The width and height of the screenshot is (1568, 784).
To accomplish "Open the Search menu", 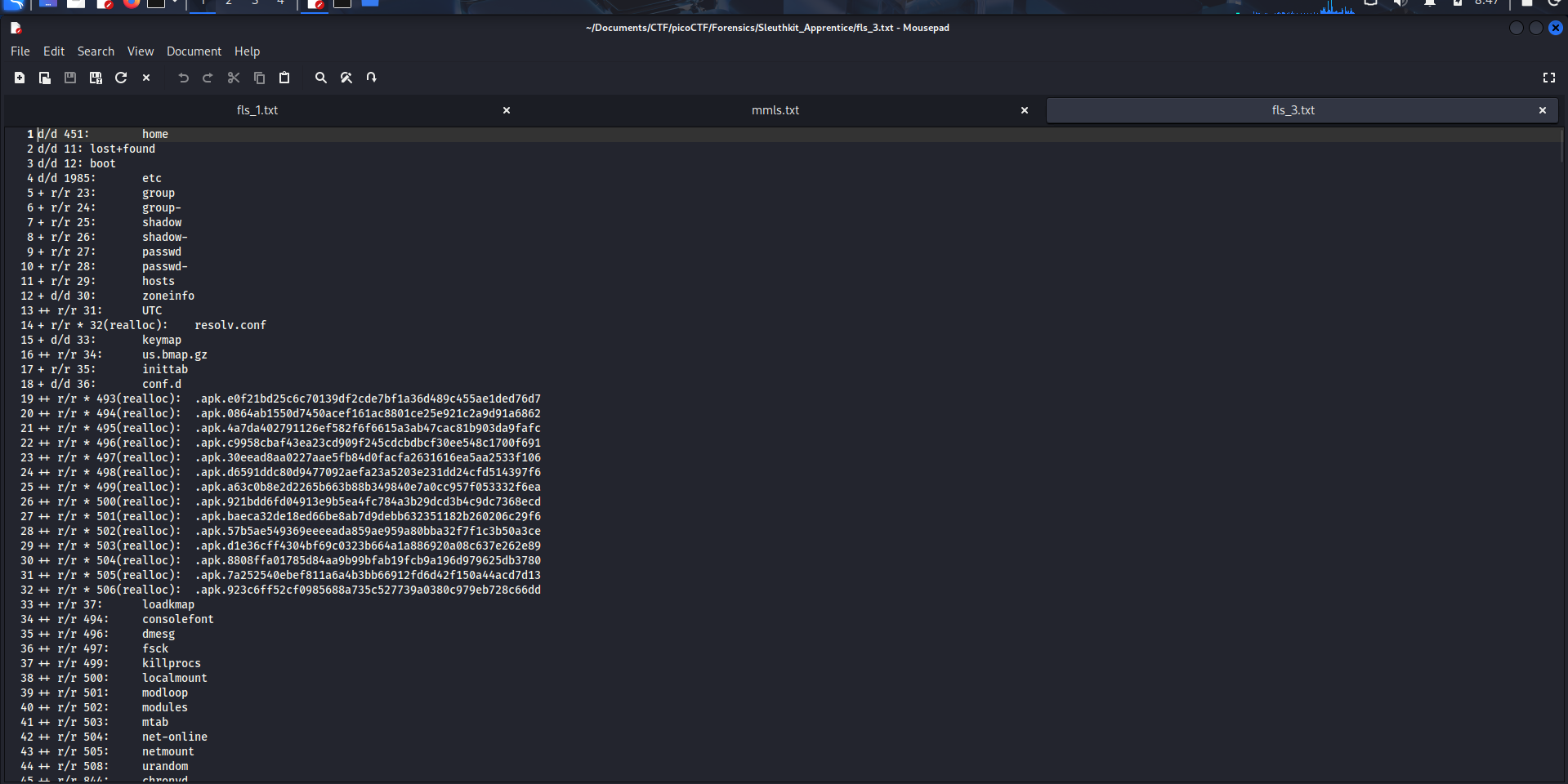I will click(x=96, y=51).
